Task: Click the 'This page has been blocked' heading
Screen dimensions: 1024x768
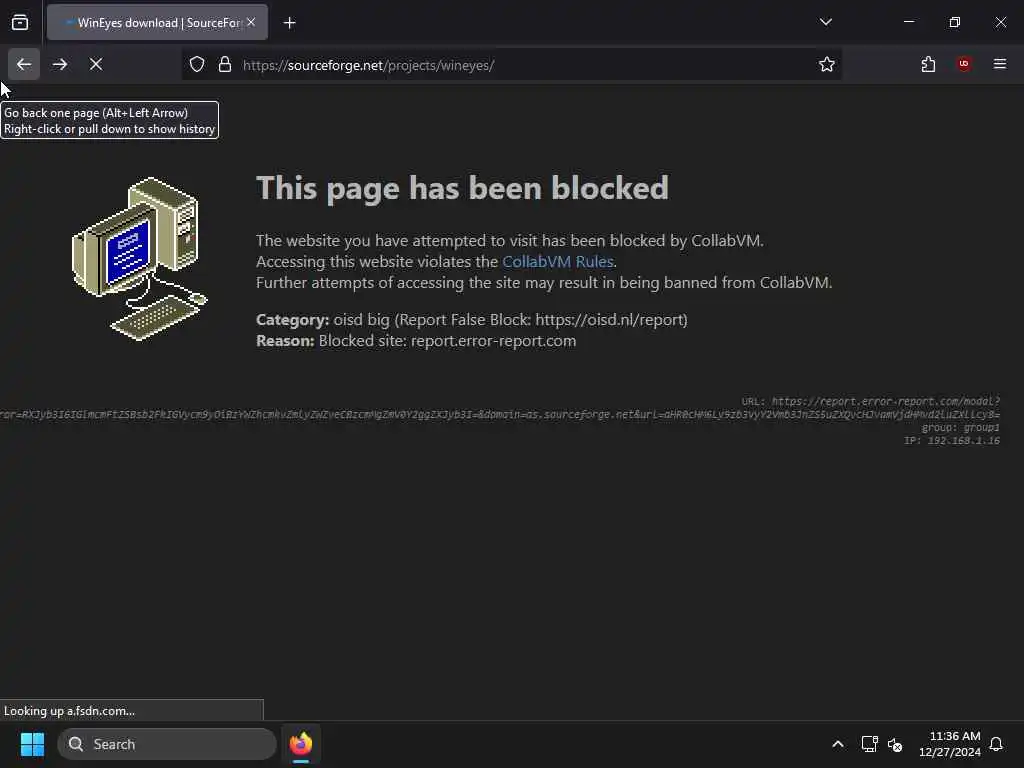Action: 462,188
